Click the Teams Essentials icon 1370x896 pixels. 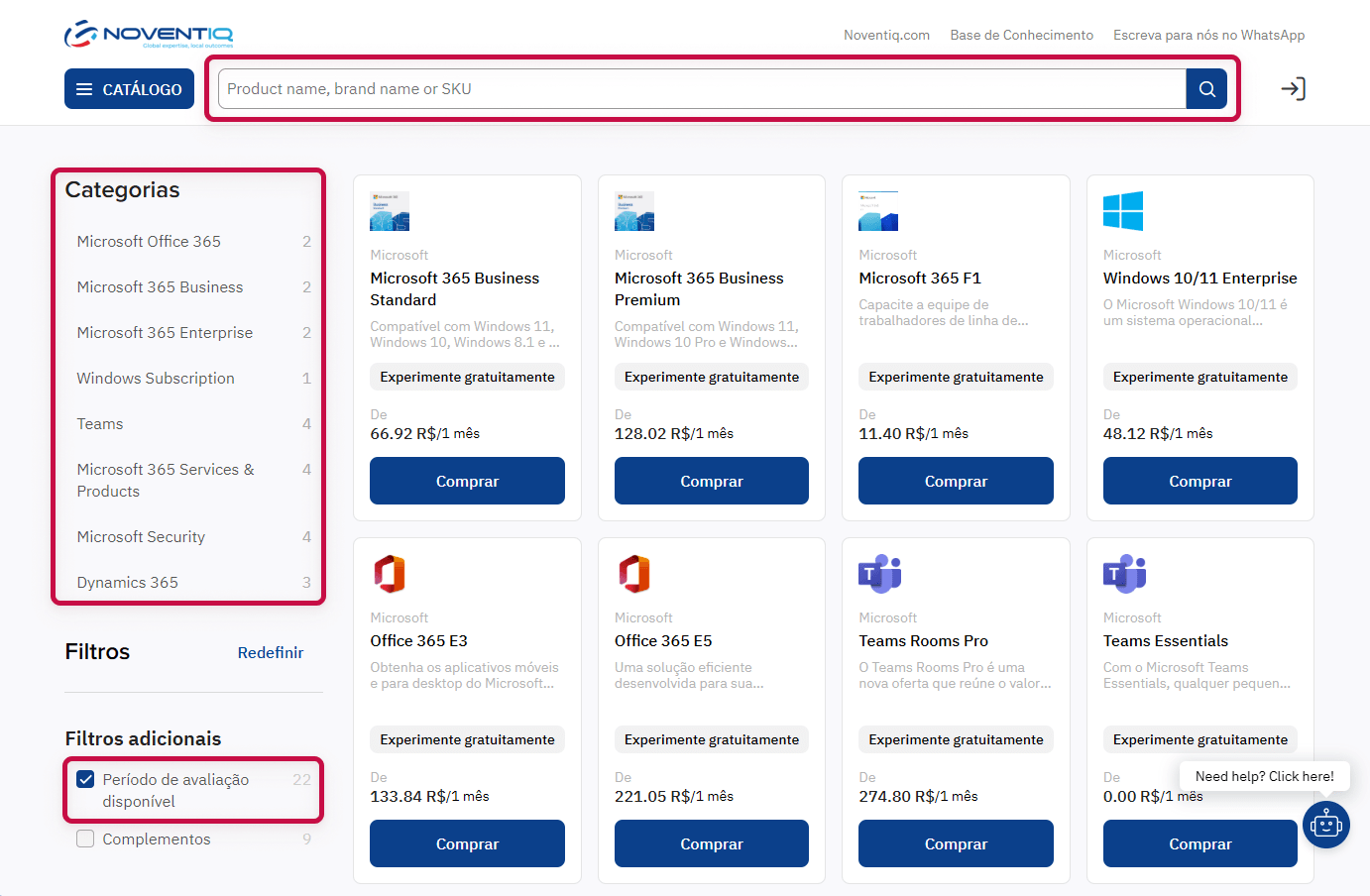coord(1122,574)
